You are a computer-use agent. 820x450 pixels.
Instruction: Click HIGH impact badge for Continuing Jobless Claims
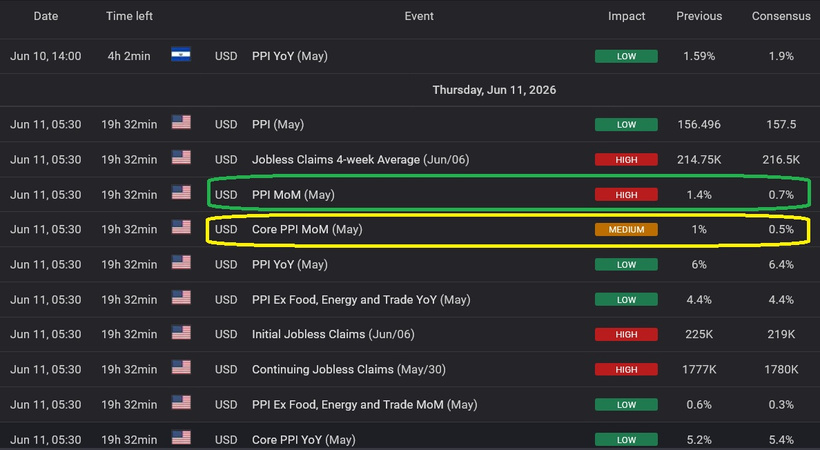click(626, 369)
